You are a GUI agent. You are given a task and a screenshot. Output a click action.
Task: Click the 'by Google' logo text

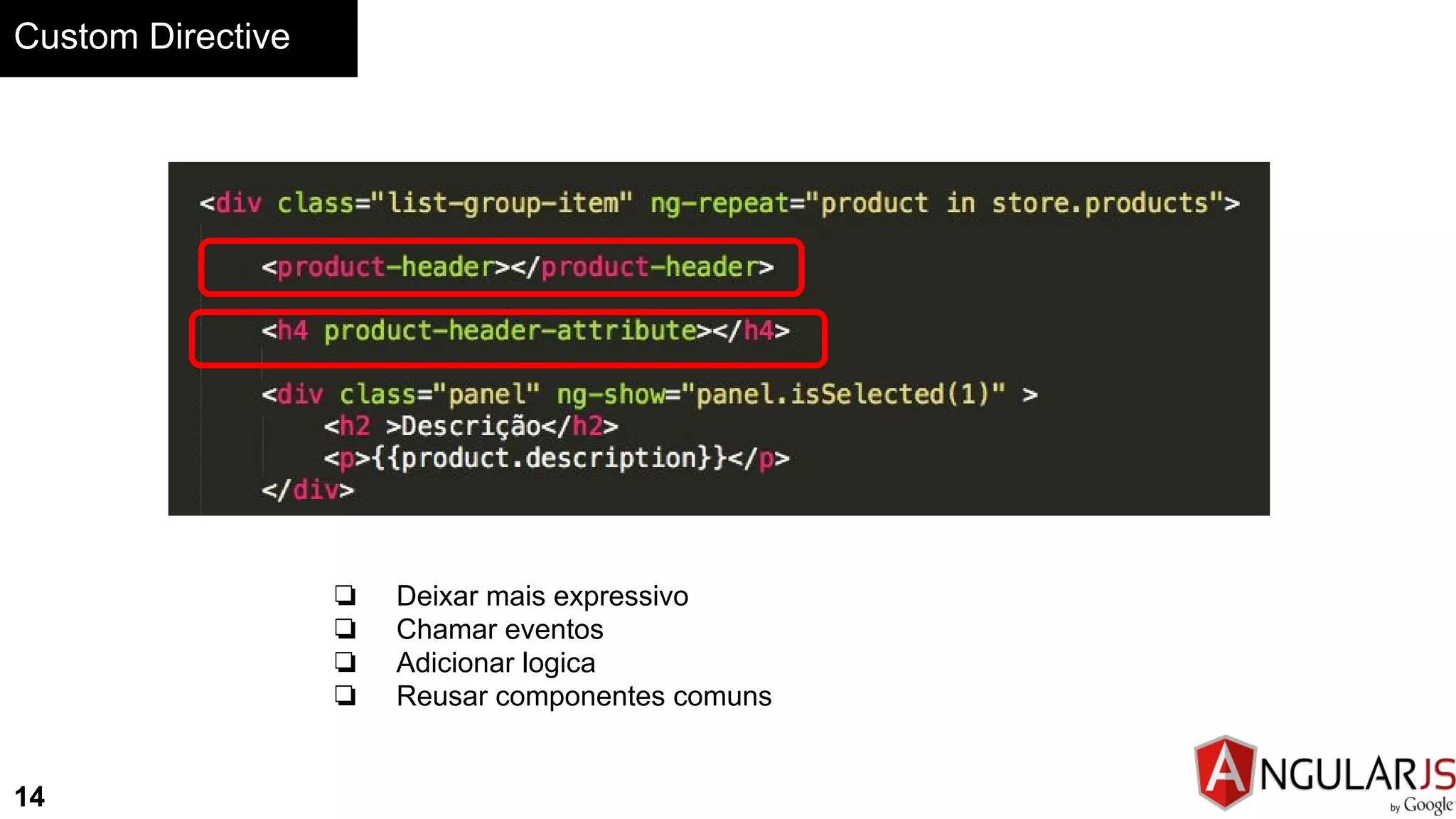point(1422,805)
